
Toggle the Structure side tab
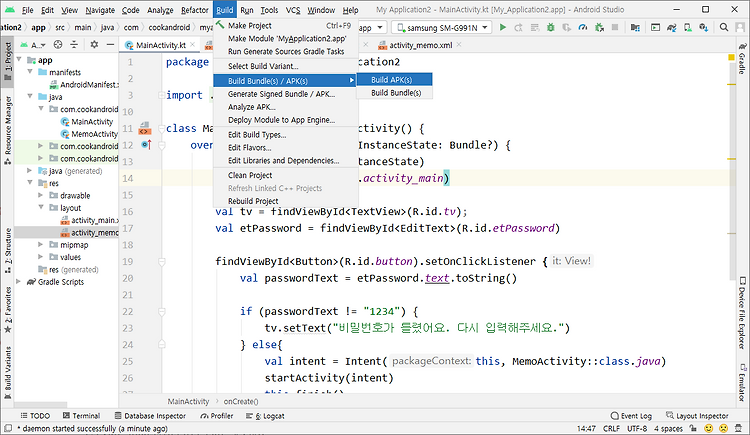coord(8,250)
